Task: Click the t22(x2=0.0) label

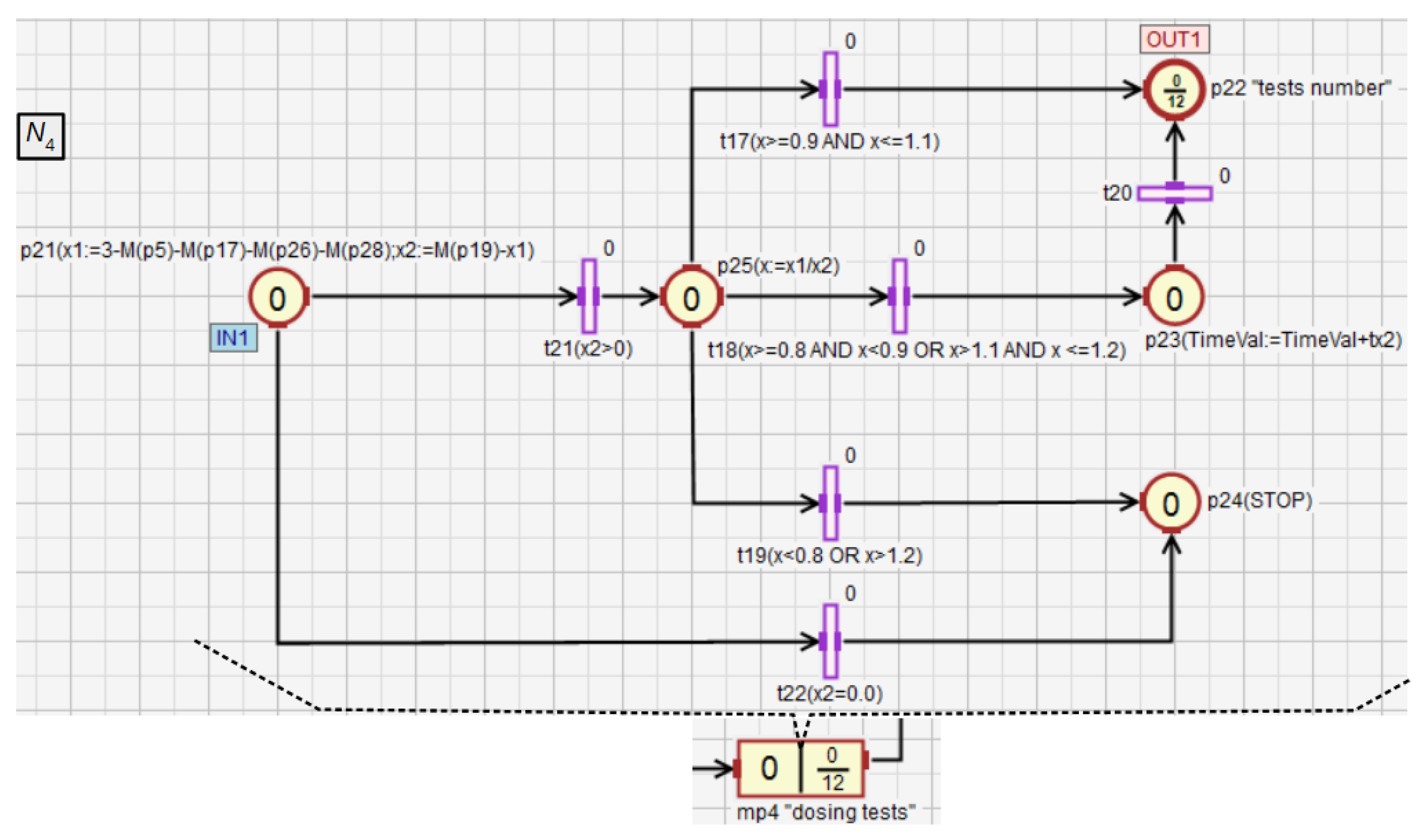Action: (x=830, y=694)
